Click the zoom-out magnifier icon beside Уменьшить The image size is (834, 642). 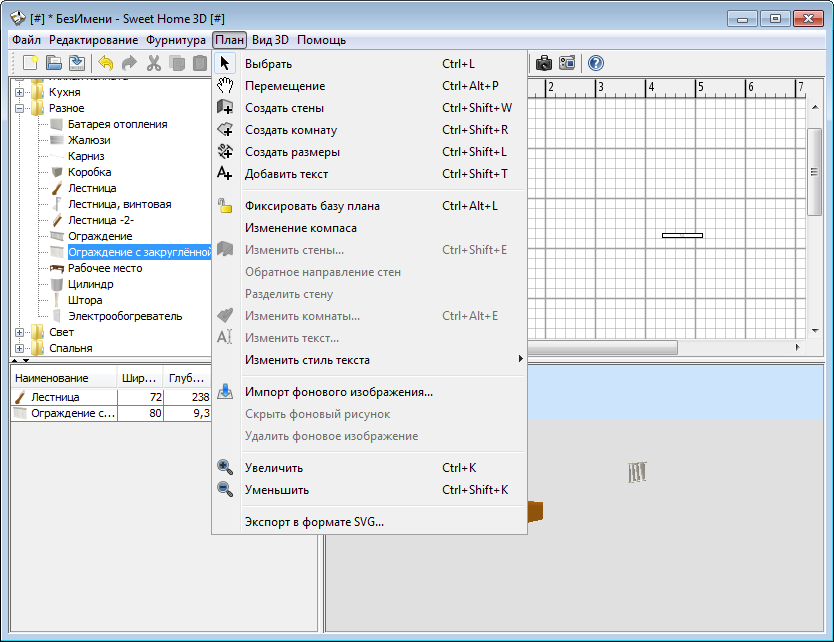point(225,489)
